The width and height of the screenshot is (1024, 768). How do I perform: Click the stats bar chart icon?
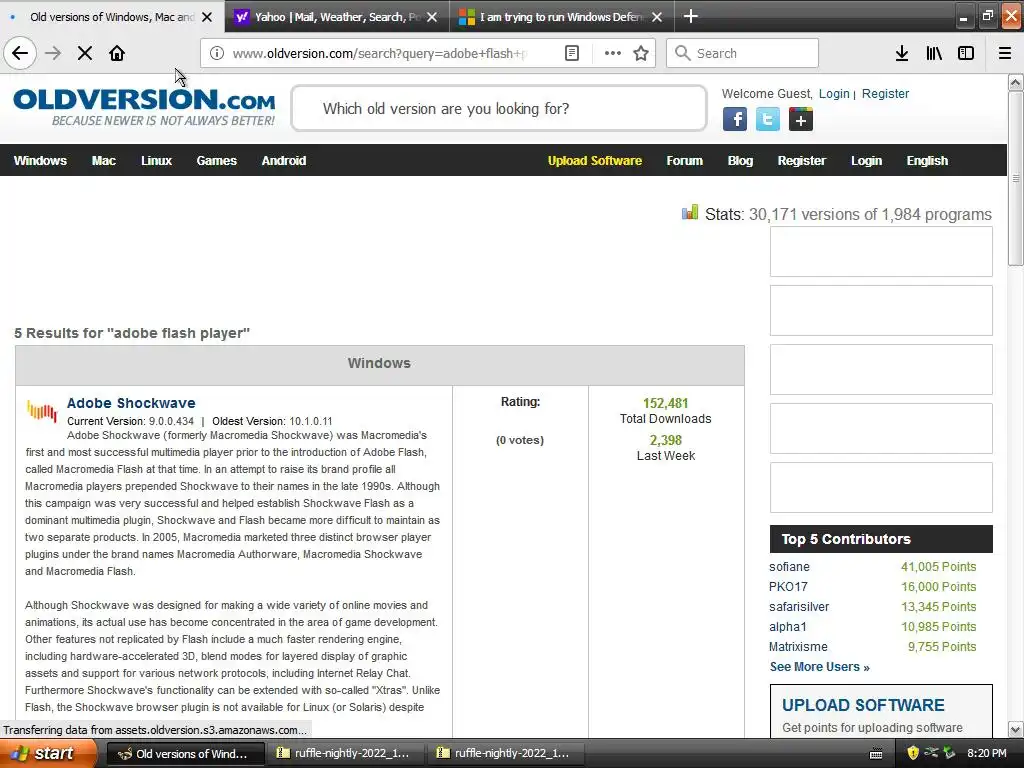pyautogui.click(x=690, y=212)
